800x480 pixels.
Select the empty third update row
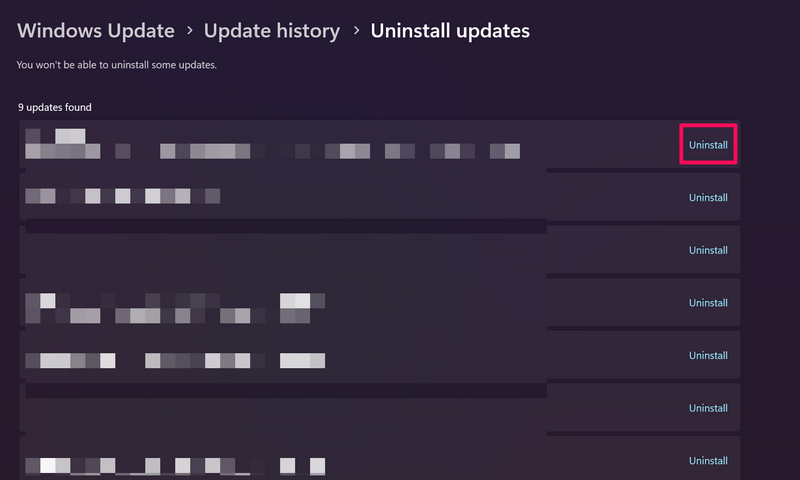(300, 250)
